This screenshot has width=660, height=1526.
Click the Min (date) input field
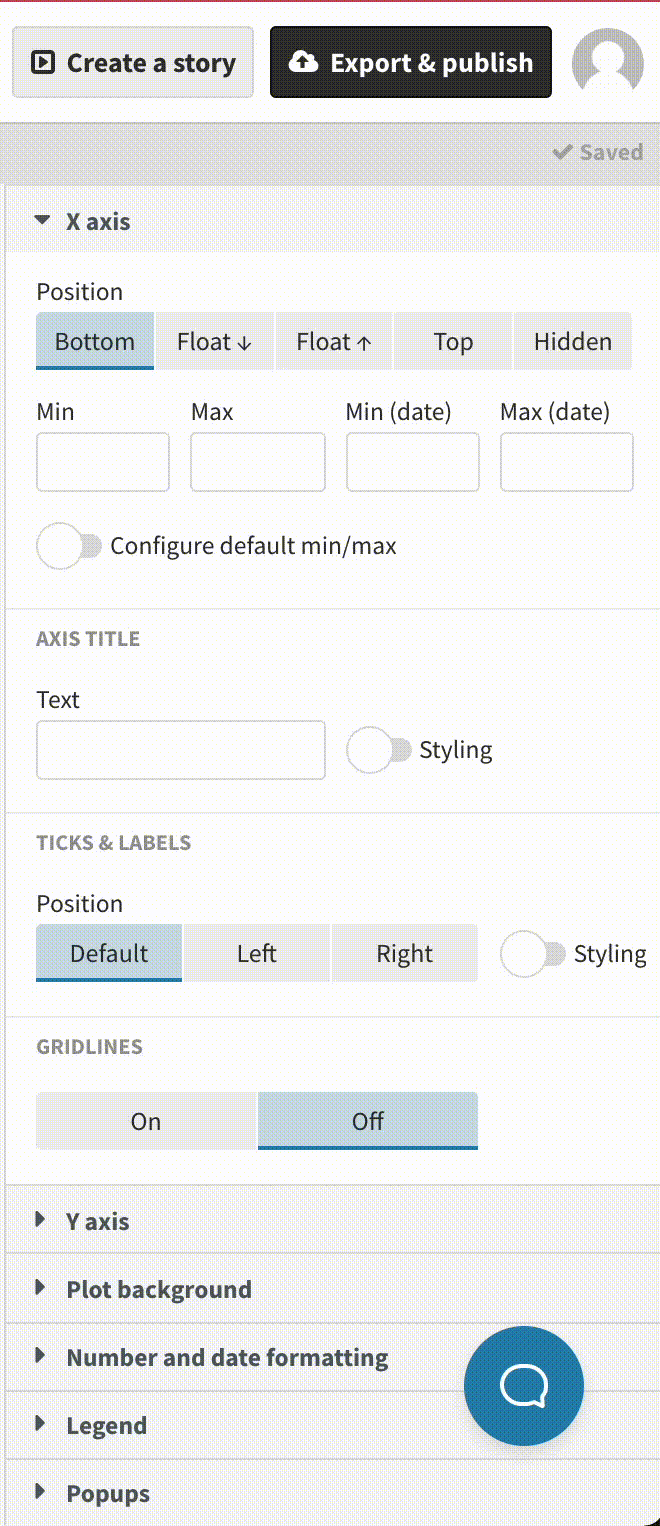pyautogui.click(x=413, y=462)
